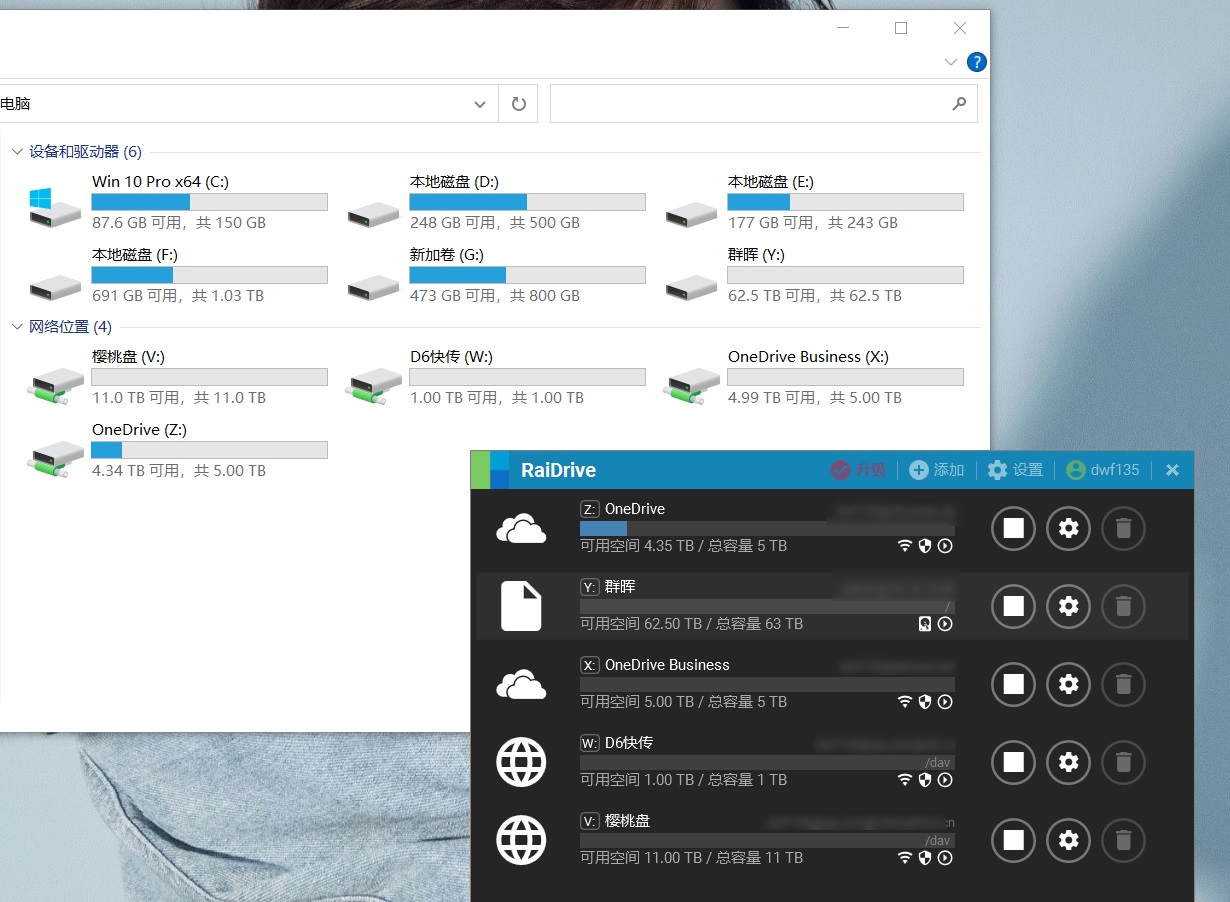Focus the Explorer search box
Viewport: 1230px width, 902px height.
click(764, 104)
